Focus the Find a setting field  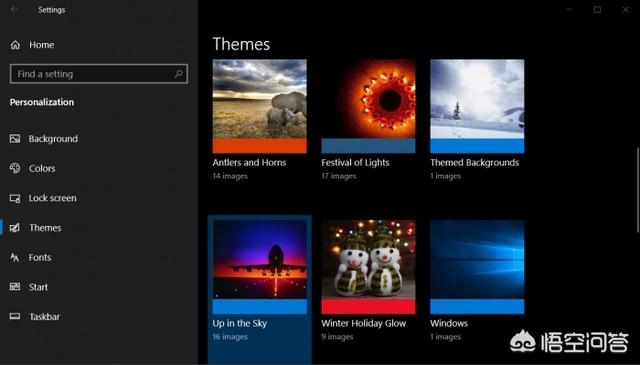point(99,74)
